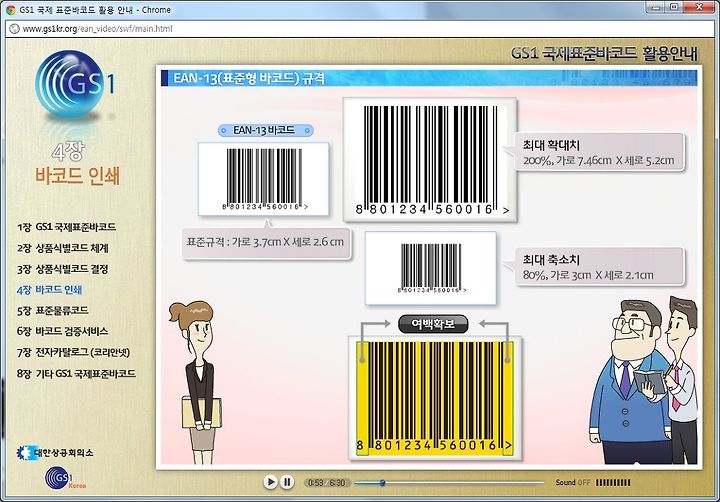The image size is (720, 502).
Task: Open chapter 1장 GS1 국제표준바코드
Action: [67, 227]
